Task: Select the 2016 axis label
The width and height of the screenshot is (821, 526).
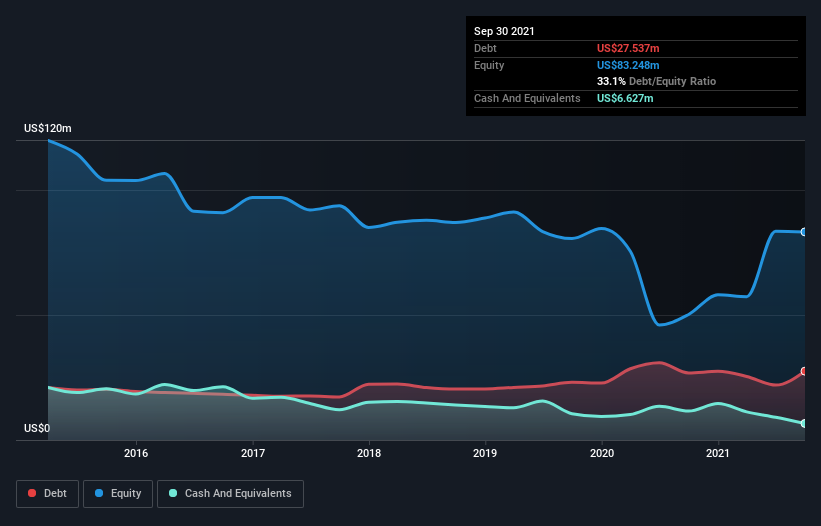Action: tap(136, 453)
